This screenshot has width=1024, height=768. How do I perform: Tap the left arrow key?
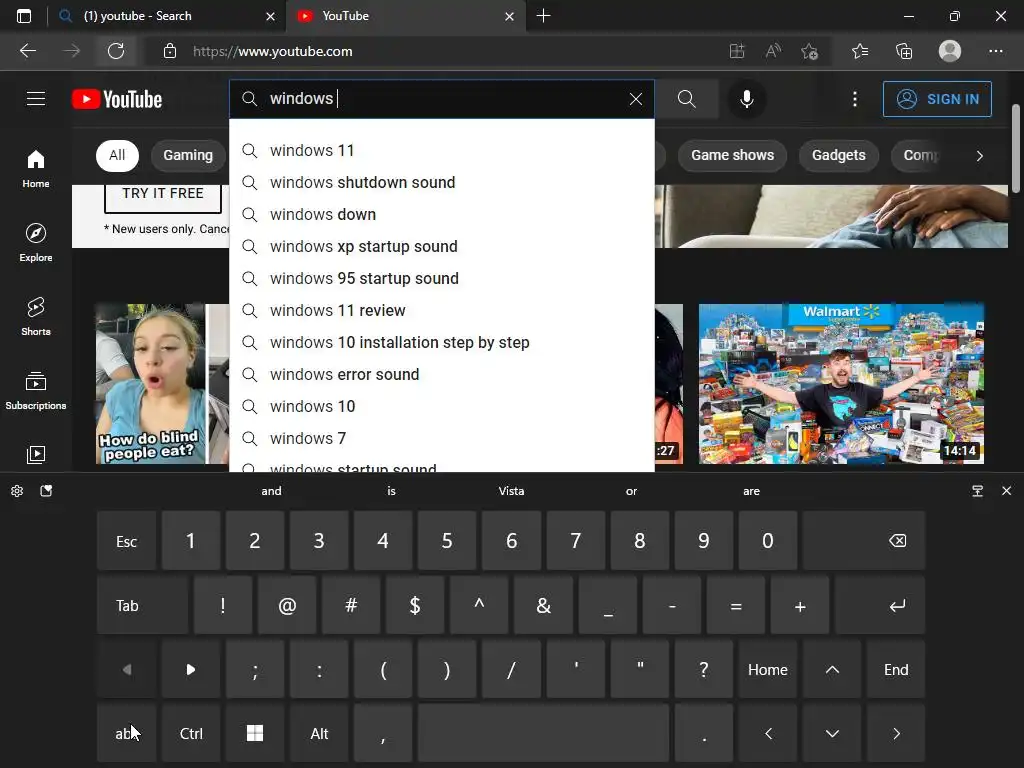[768, 733]
